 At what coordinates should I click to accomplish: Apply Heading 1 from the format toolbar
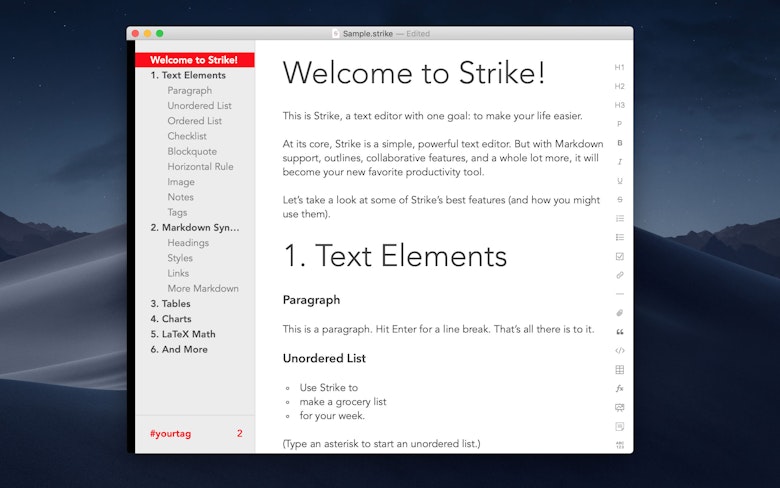click(x=619, y=67)
